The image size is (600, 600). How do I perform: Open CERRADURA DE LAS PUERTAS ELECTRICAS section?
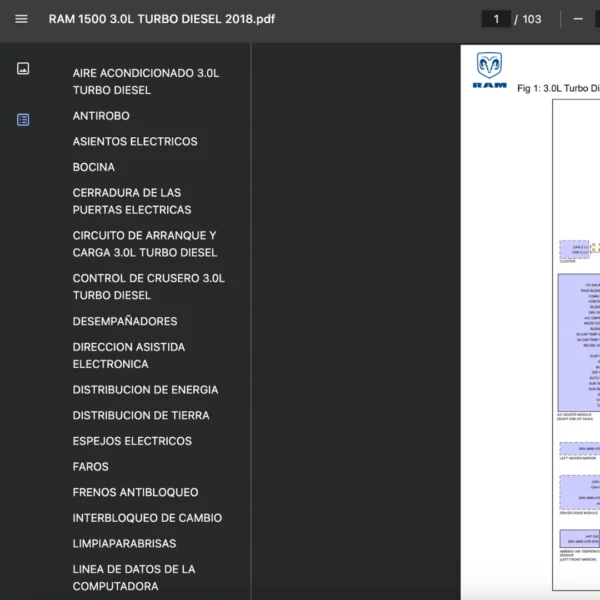point(132,201)
